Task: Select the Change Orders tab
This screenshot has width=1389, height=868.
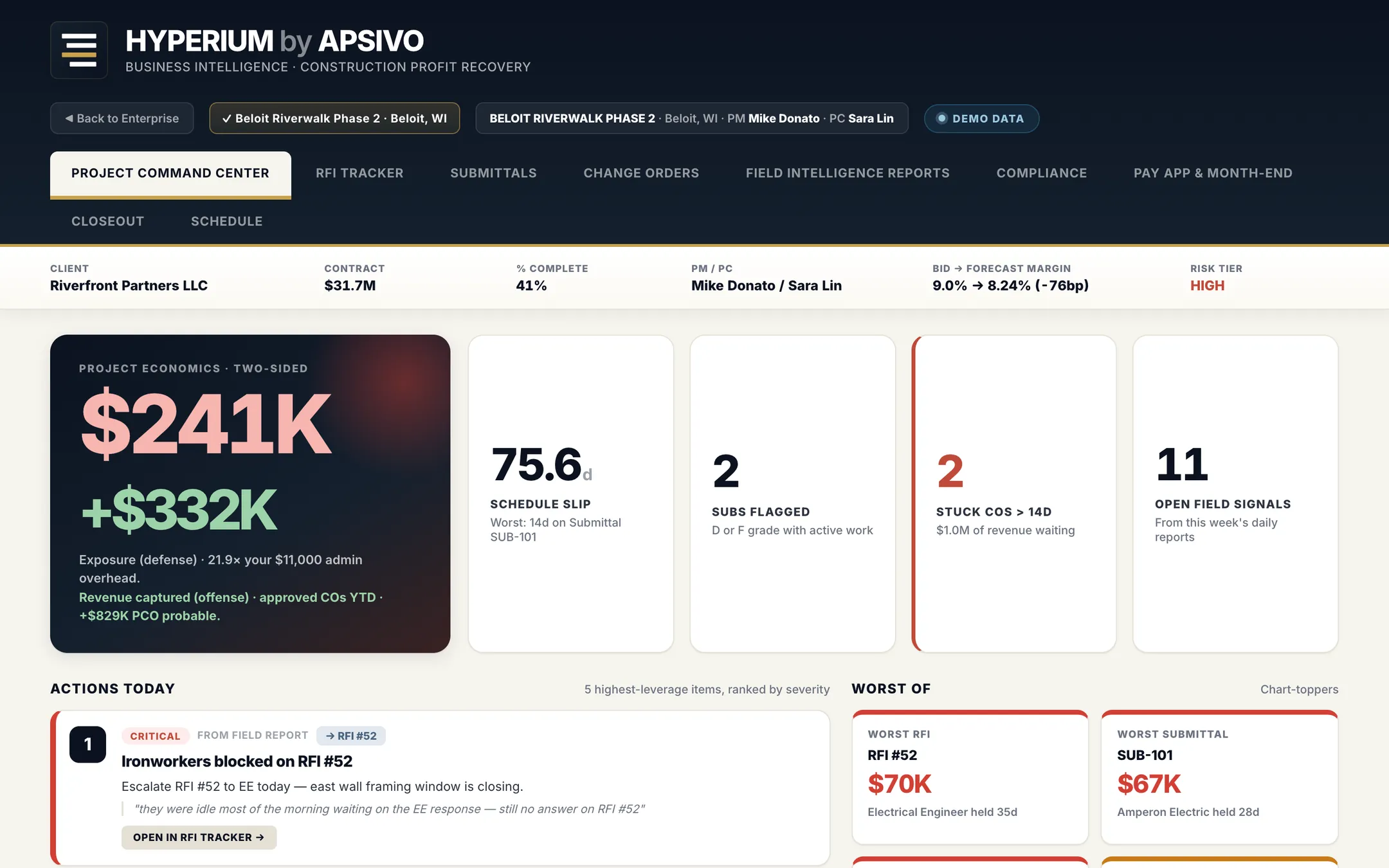Action: click(641, 173)
